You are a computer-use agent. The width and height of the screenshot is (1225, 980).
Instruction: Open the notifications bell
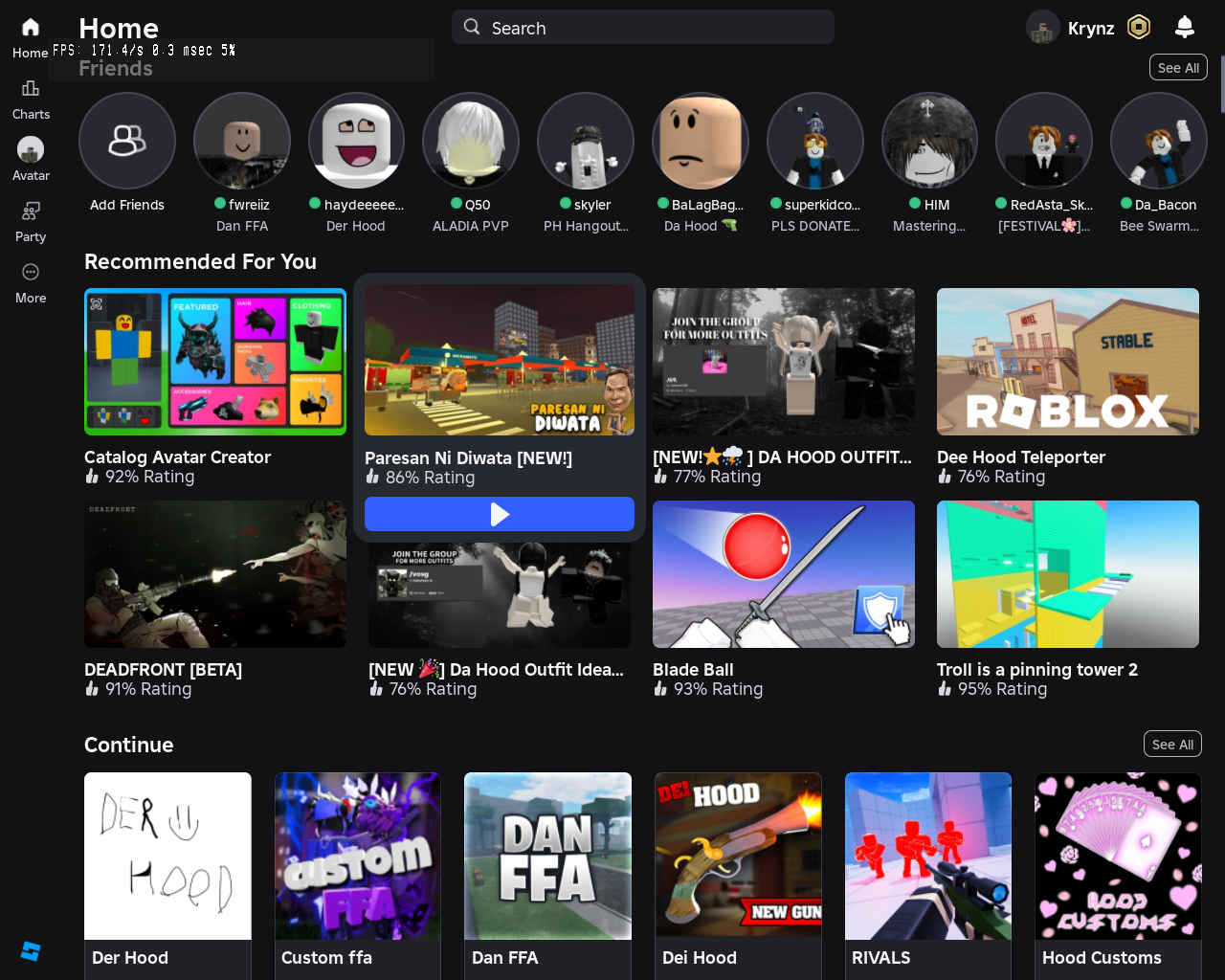click(1185, 27)
